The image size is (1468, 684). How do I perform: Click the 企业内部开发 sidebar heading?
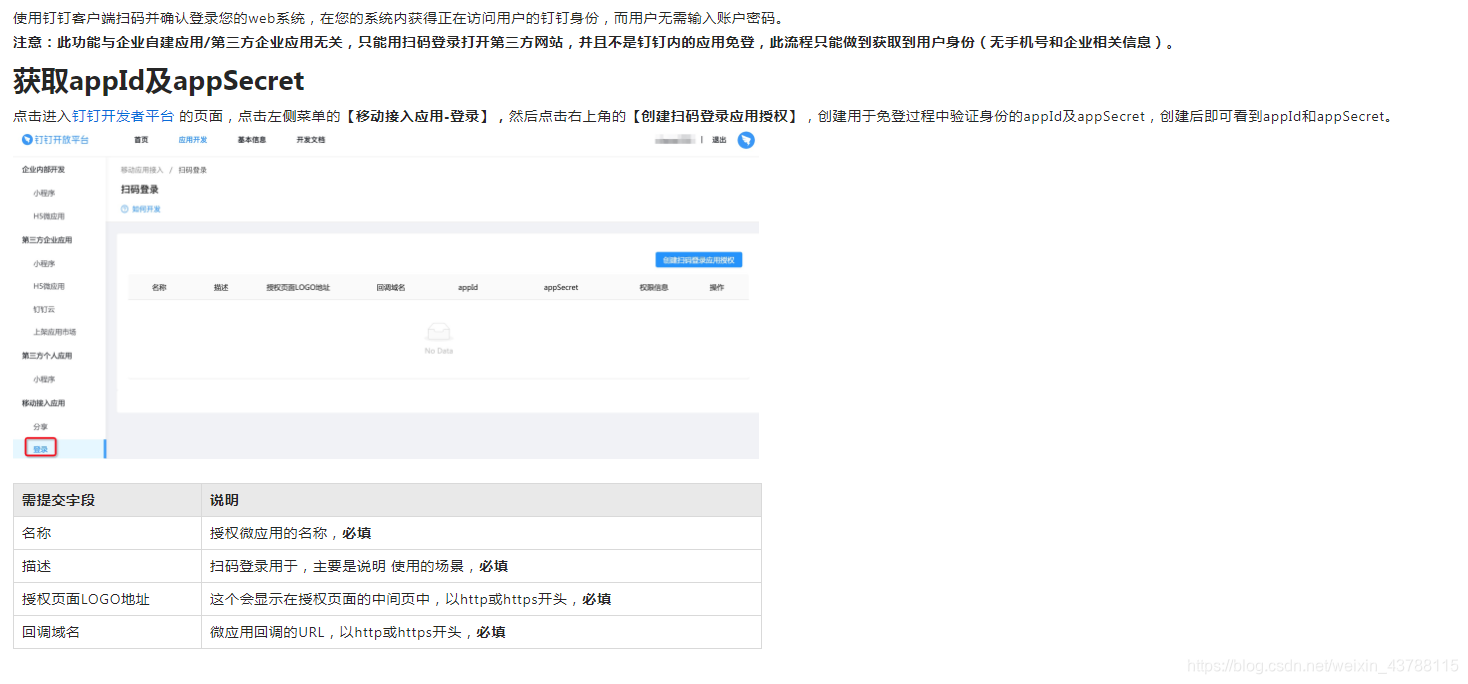[x=43, y=170]
